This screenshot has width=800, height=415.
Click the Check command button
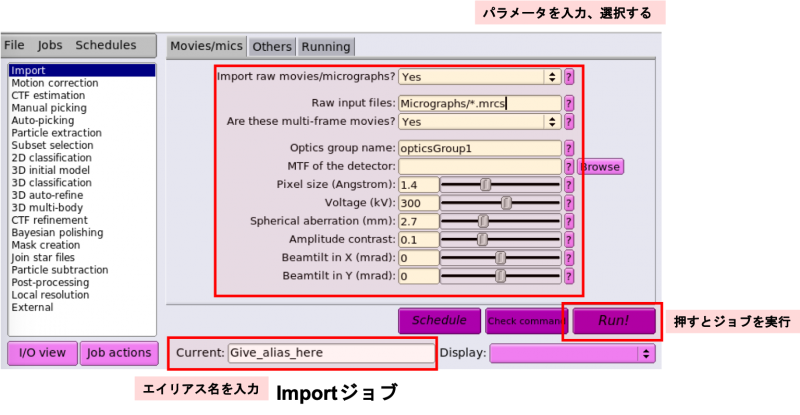pos(527,321)
